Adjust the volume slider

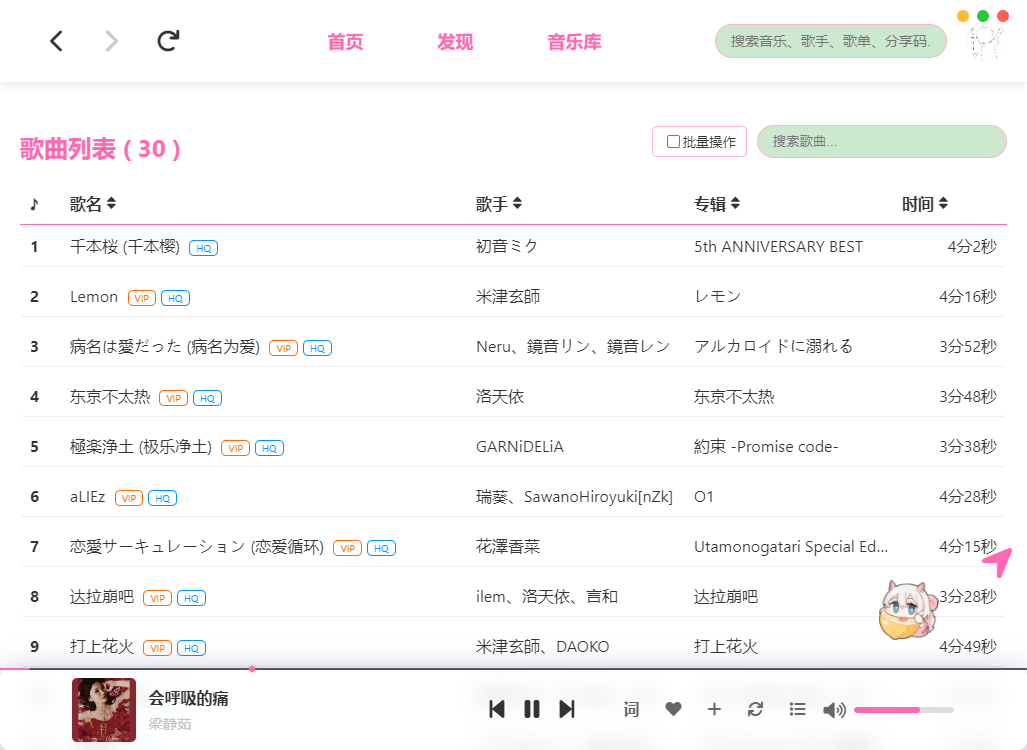click(903, 709)
